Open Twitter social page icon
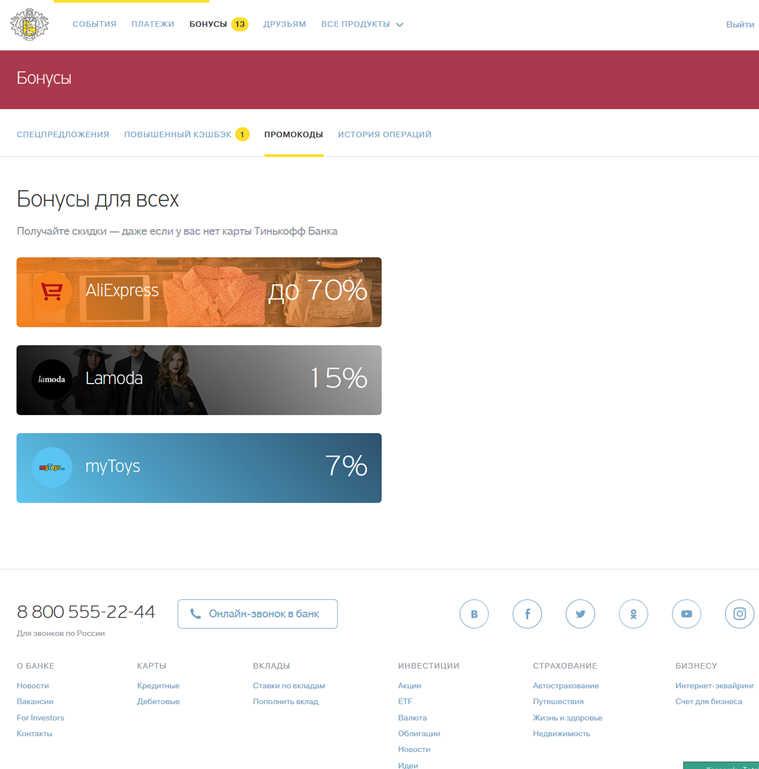The width and height of the screenshot is (759, 769). (580, 614)
